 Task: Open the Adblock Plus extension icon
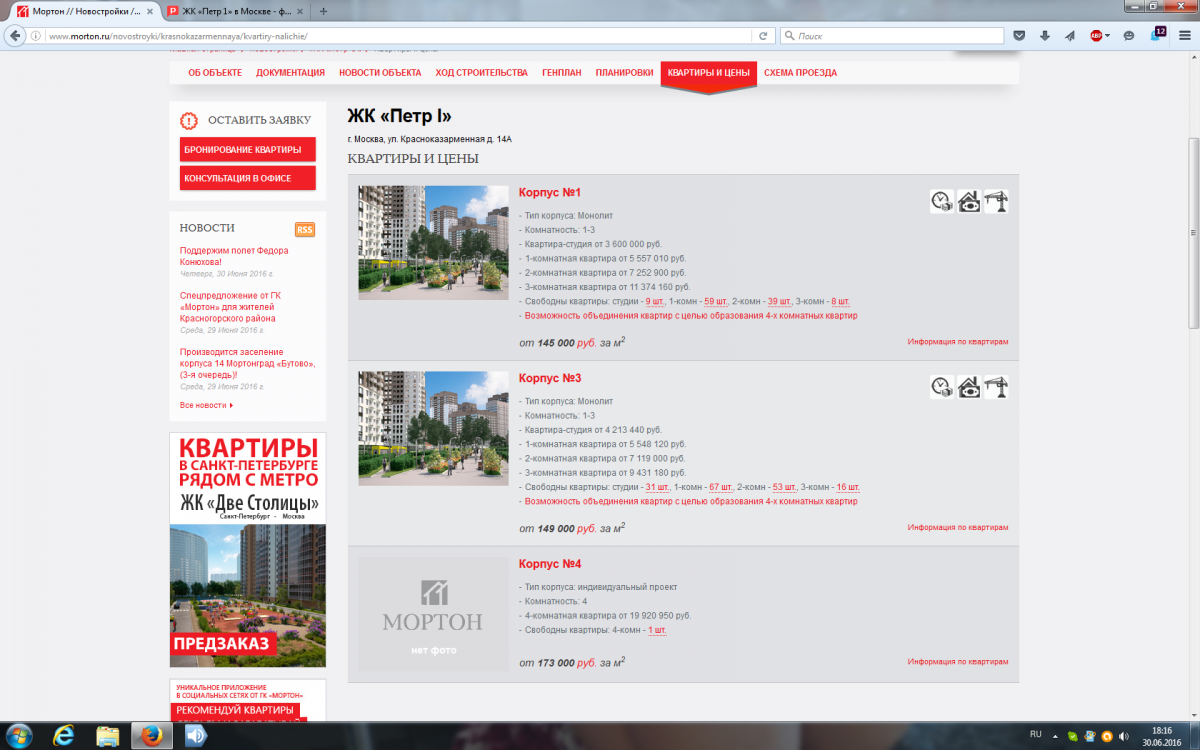pyautogui.click(x=1096, y=35)
